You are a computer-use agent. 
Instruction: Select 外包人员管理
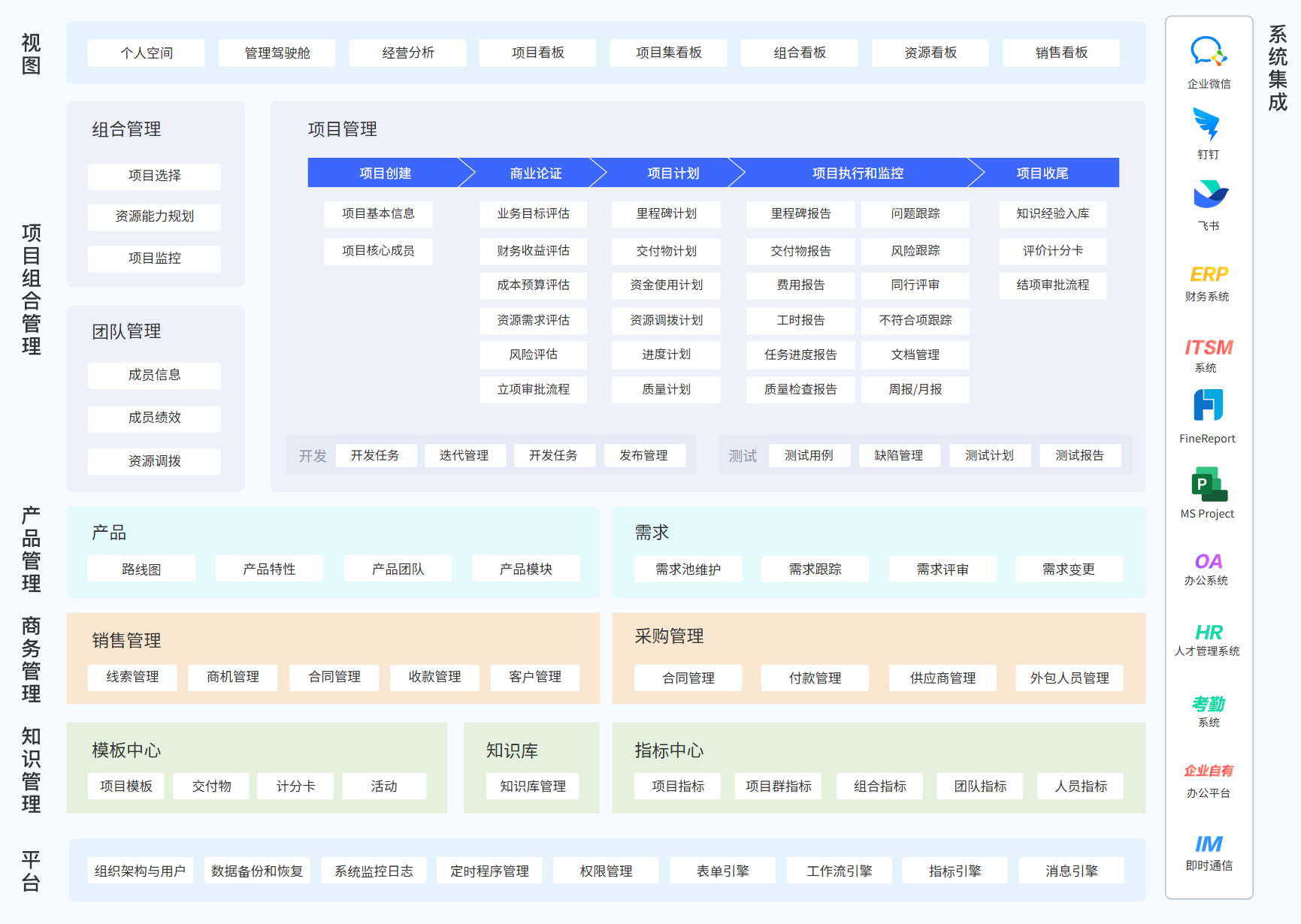(x=1069, y=678)
